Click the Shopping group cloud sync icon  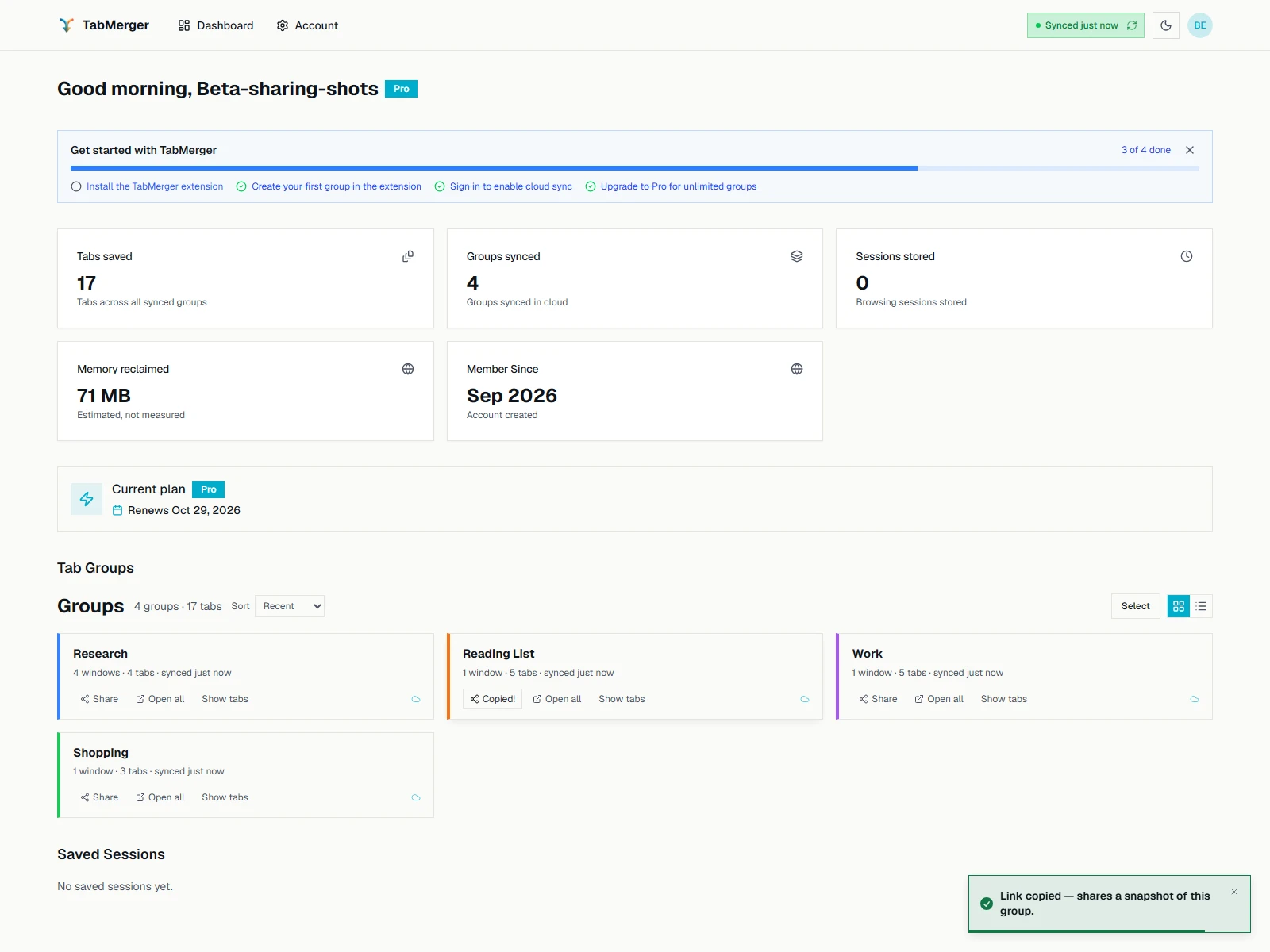tap(416, 797)
